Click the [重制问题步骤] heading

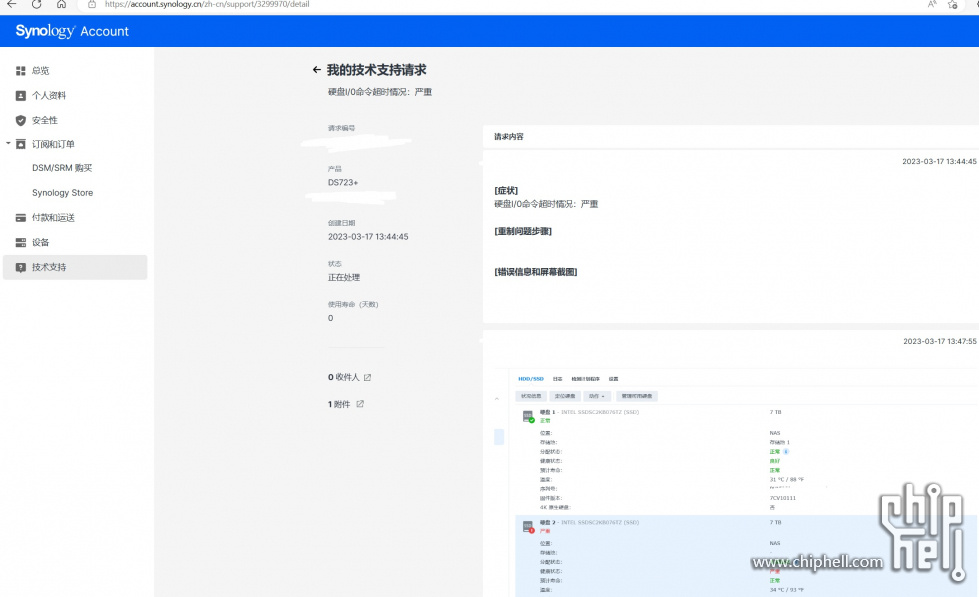pos(523,231)
